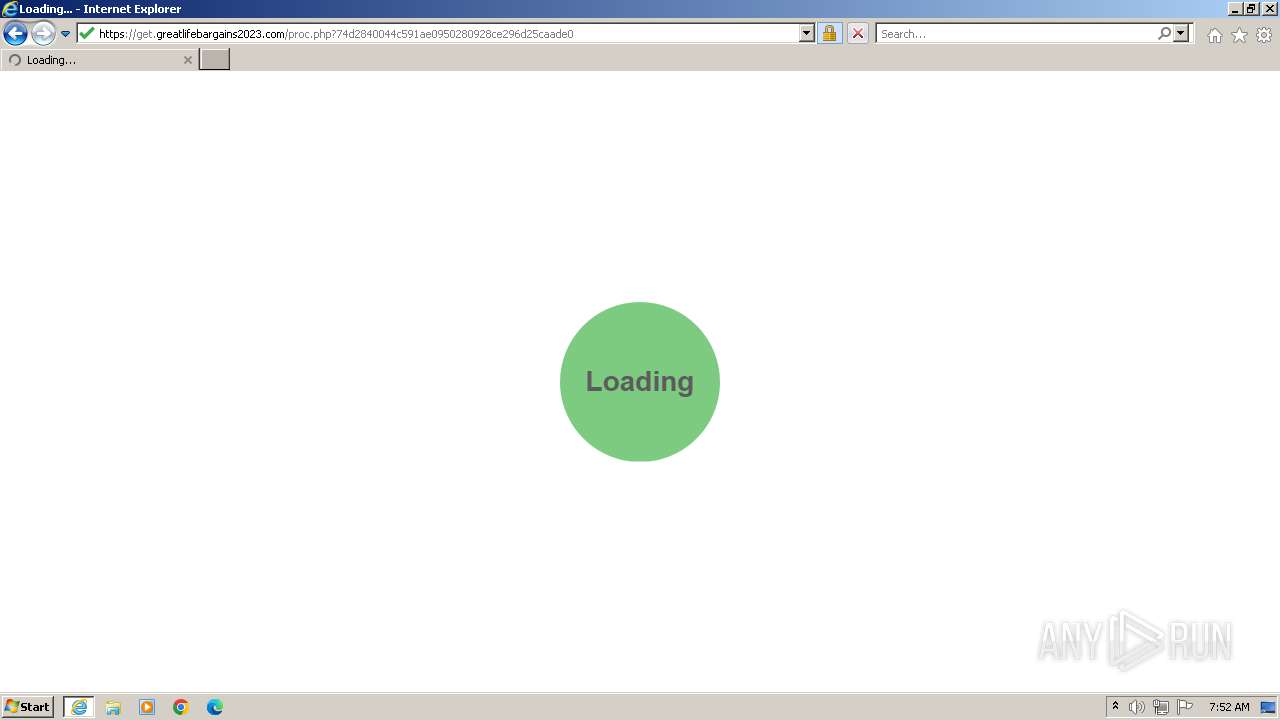This screenshot has width=1280, height=720.
Task: Stop loading with the red X button
Action: [858, 33]
